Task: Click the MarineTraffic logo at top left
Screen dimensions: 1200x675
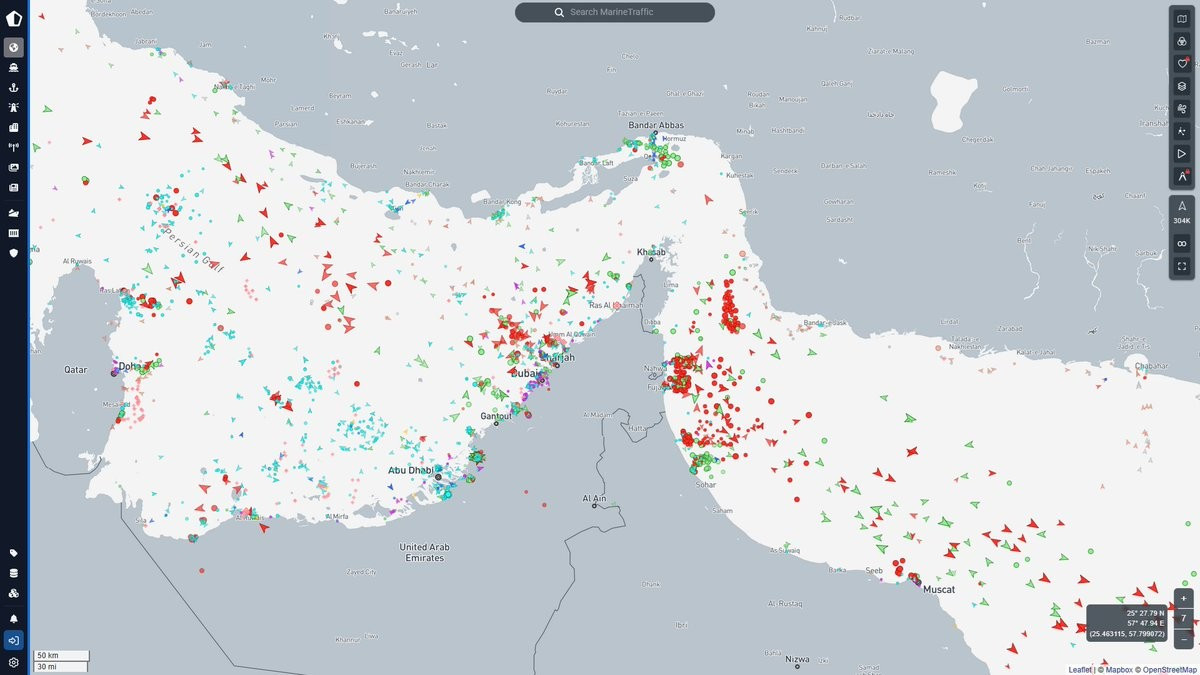Action: click(14, 19)
